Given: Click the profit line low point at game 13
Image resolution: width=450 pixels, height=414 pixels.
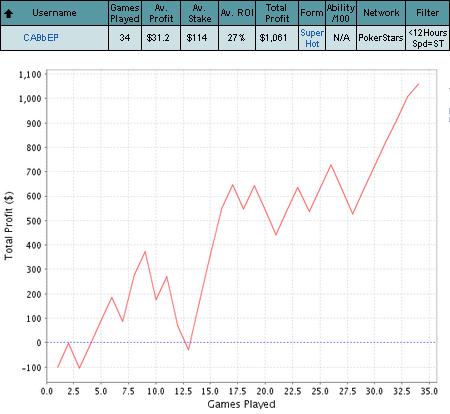Looking at the screenshot, I should [x=189, y=350].
